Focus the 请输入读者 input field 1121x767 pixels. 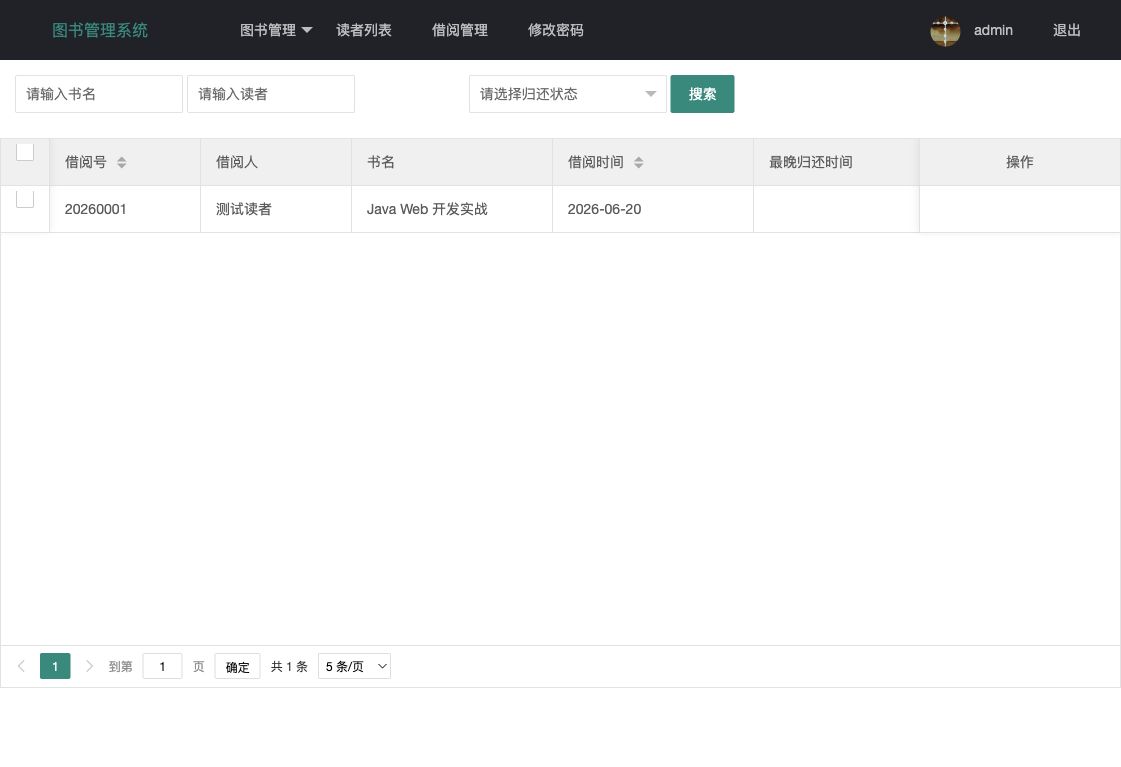[x=271, y=94]
